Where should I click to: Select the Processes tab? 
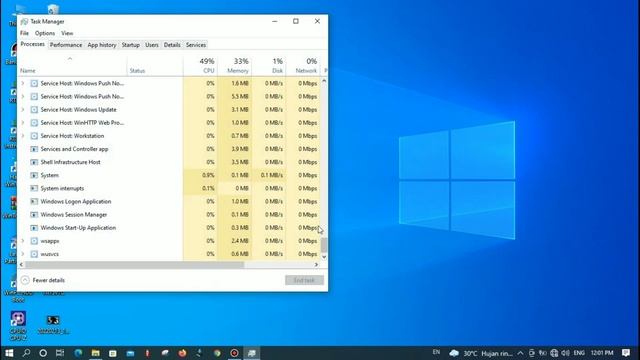(33, 44)
